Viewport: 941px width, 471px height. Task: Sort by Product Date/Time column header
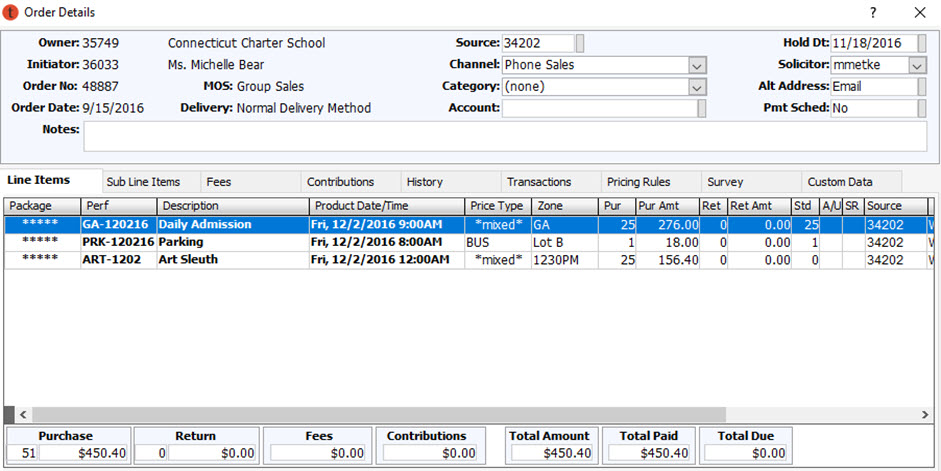387,206
